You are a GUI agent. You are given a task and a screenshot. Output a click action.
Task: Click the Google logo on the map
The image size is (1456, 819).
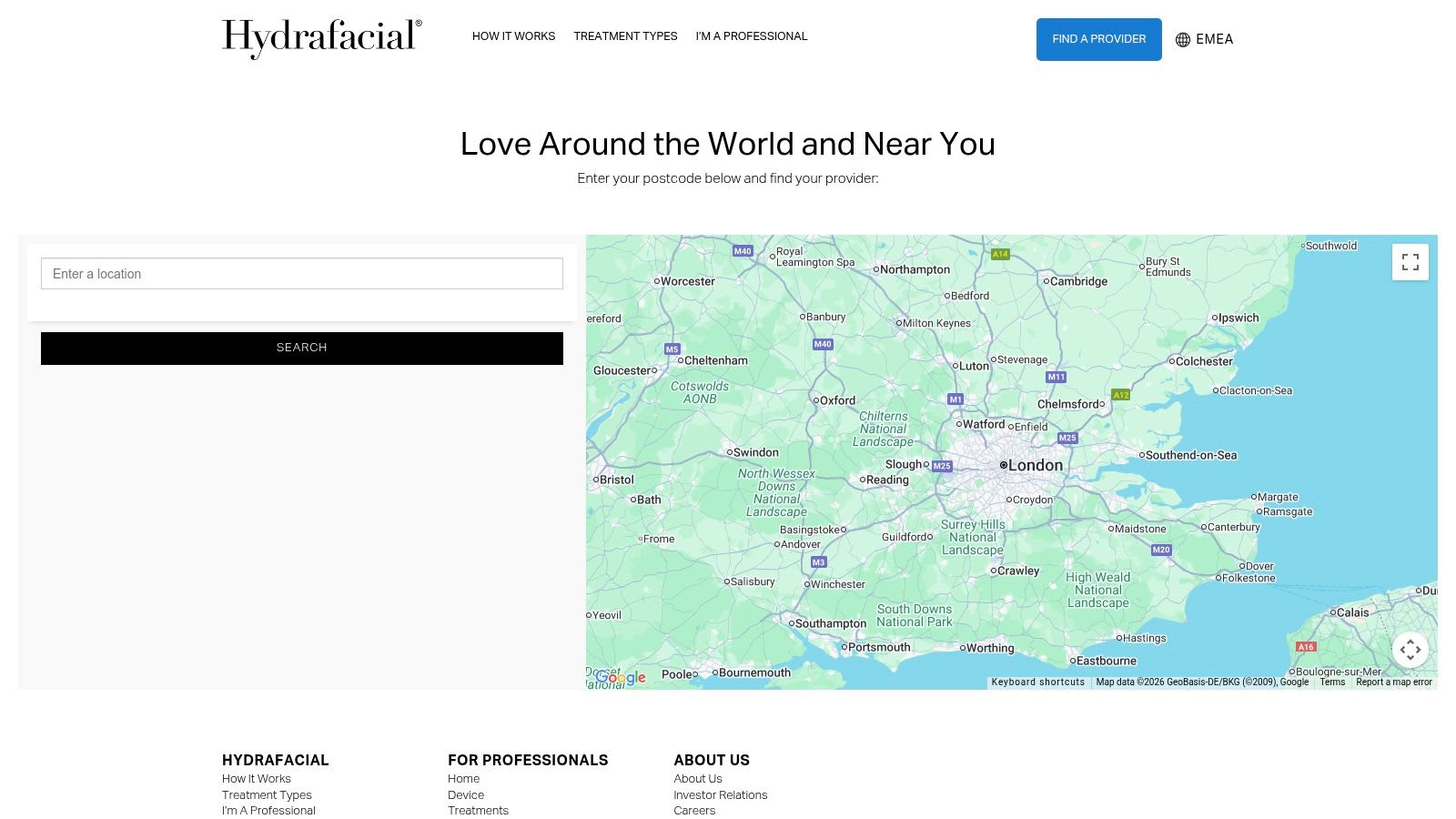[621, 677]
